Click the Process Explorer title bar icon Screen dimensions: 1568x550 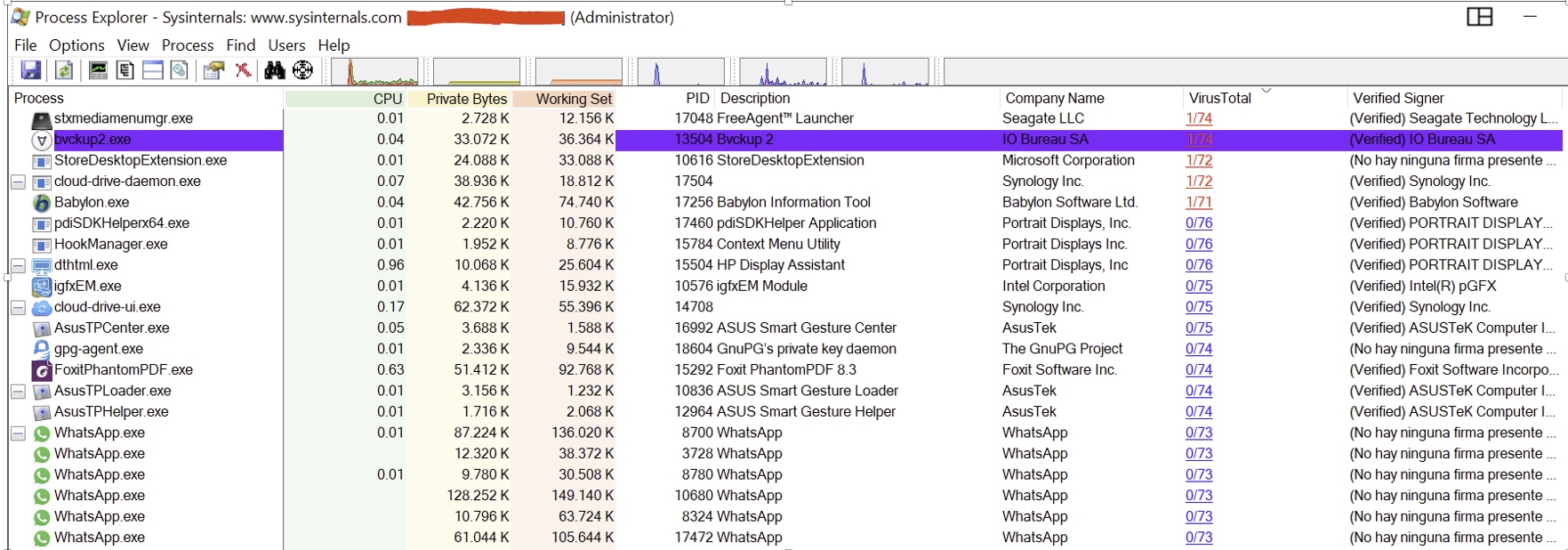click(20, 17)
